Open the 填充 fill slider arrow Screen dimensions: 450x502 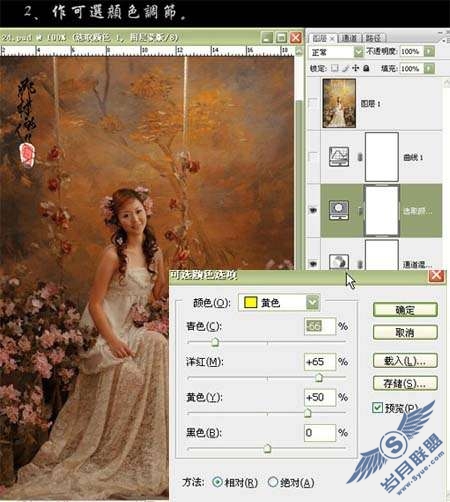point(429,68)
